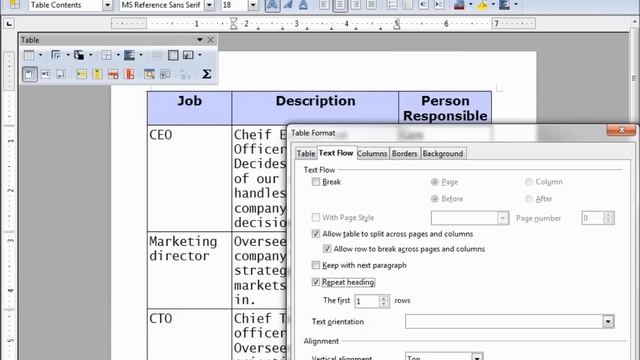Viewport: 640px width, 360px height.
Task: Tick the With Page Style checkbox
Action: 316,217
